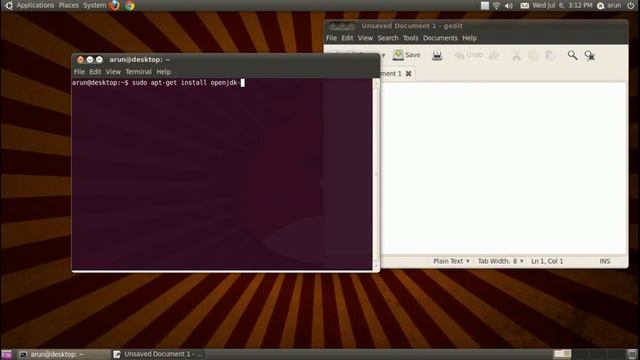Viewport: 640px width, 360px height.
Task: Open the mail envelope messaging indicator
Action: click(524, 5)
